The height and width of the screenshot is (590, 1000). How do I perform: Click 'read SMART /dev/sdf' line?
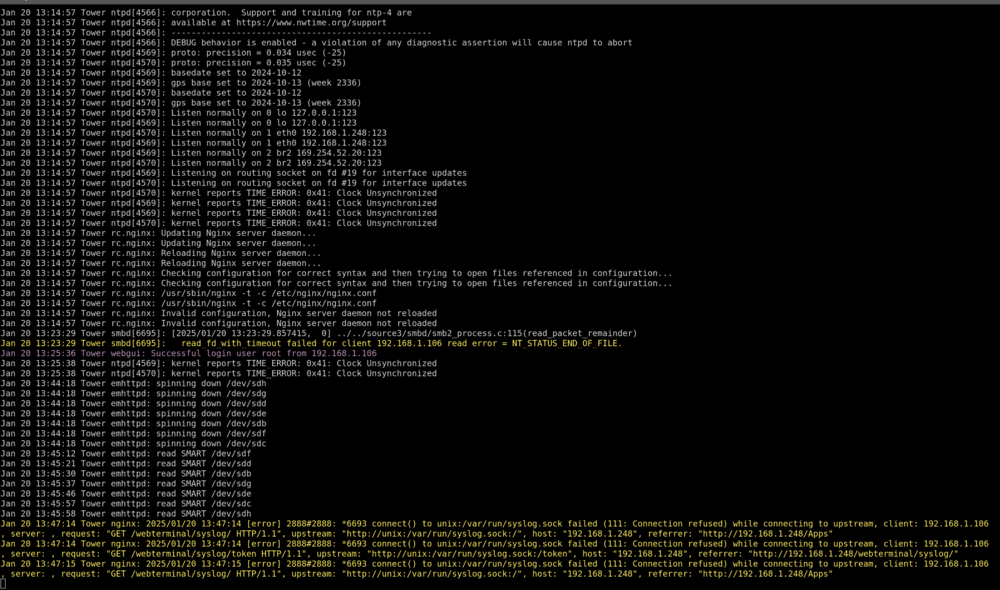[x=126, y=454]
